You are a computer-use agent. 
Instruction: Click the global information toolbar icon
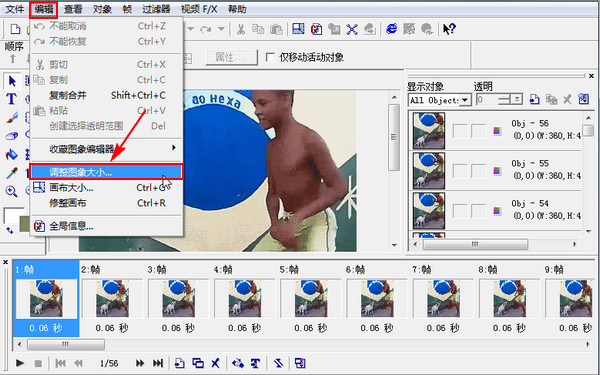pos(316,29)
